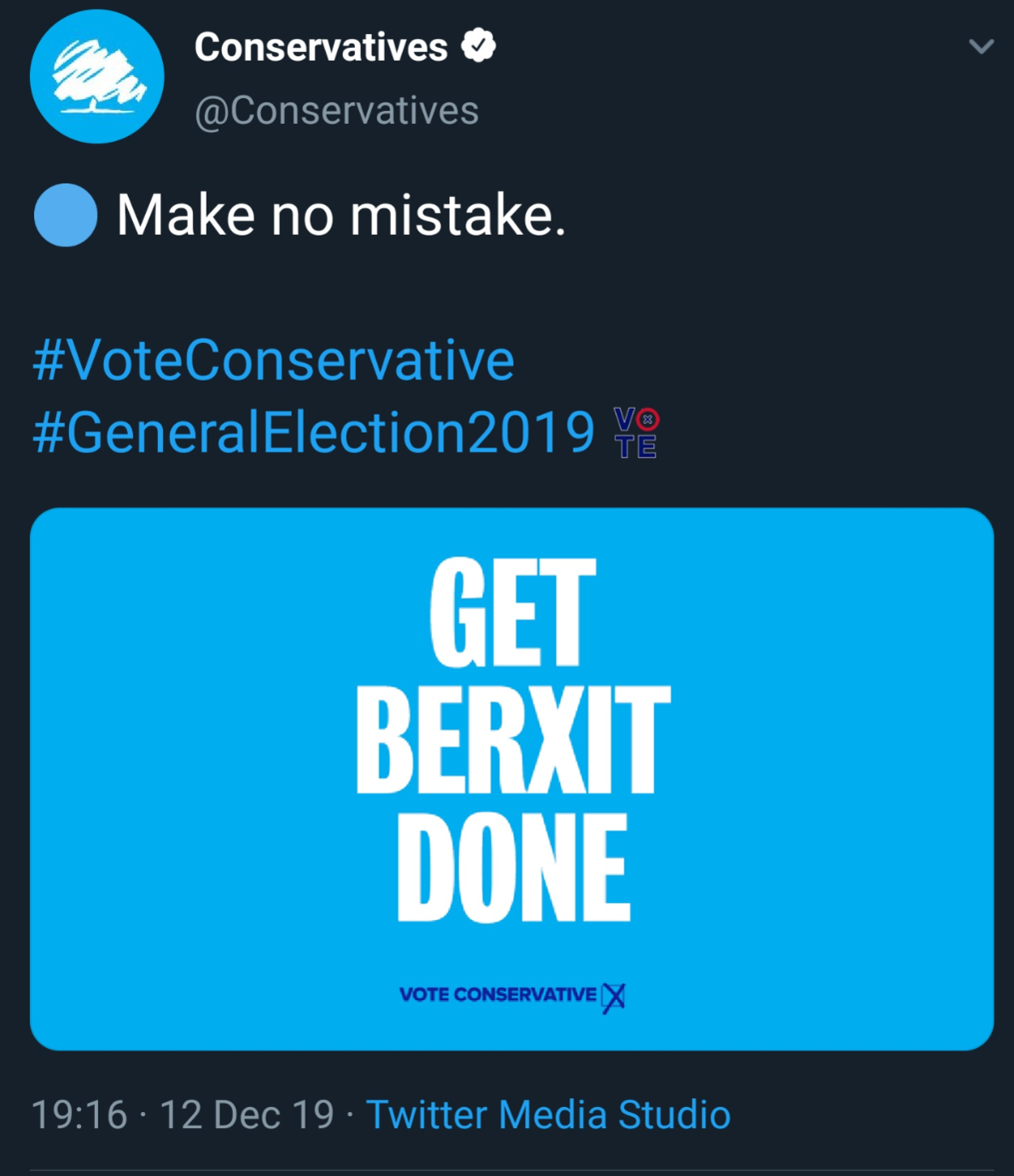Open the @Conservatives handle
This screenshot has width=1014, height=1176.
click(x=336, y=111)
